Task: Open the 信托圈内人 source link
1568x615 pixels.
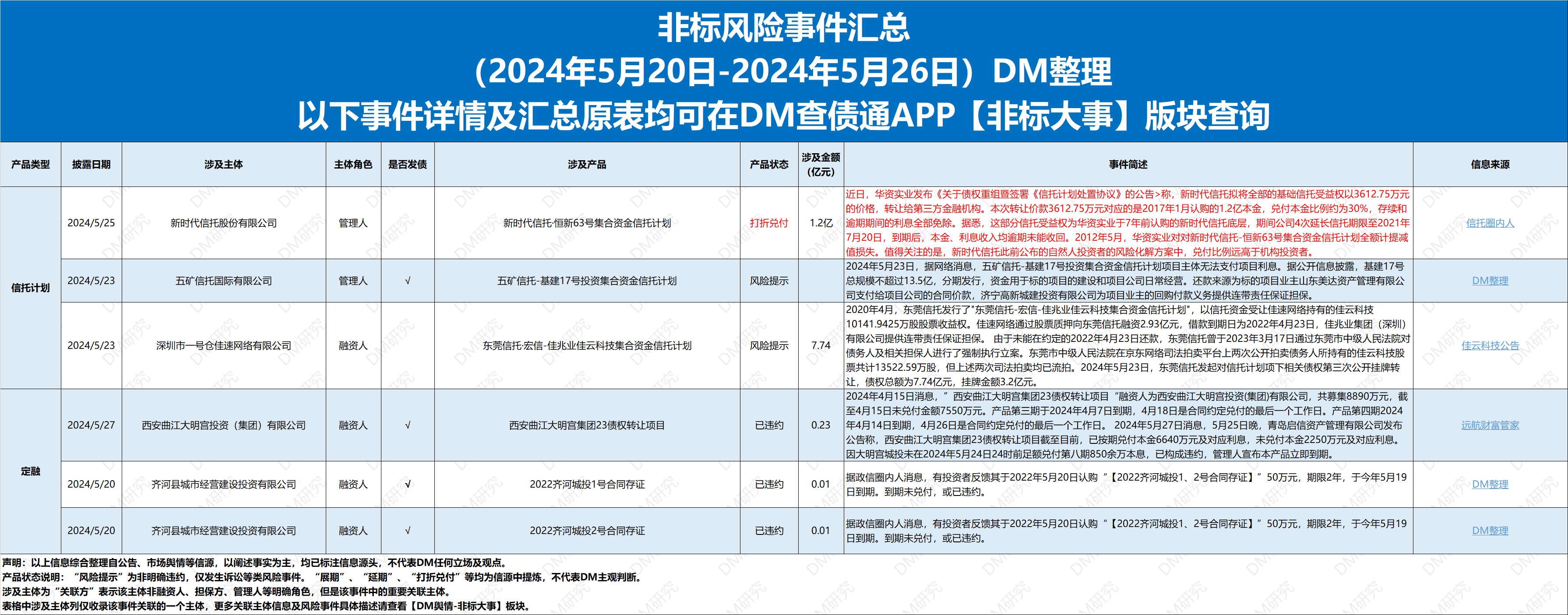Action: point(1490,223)
